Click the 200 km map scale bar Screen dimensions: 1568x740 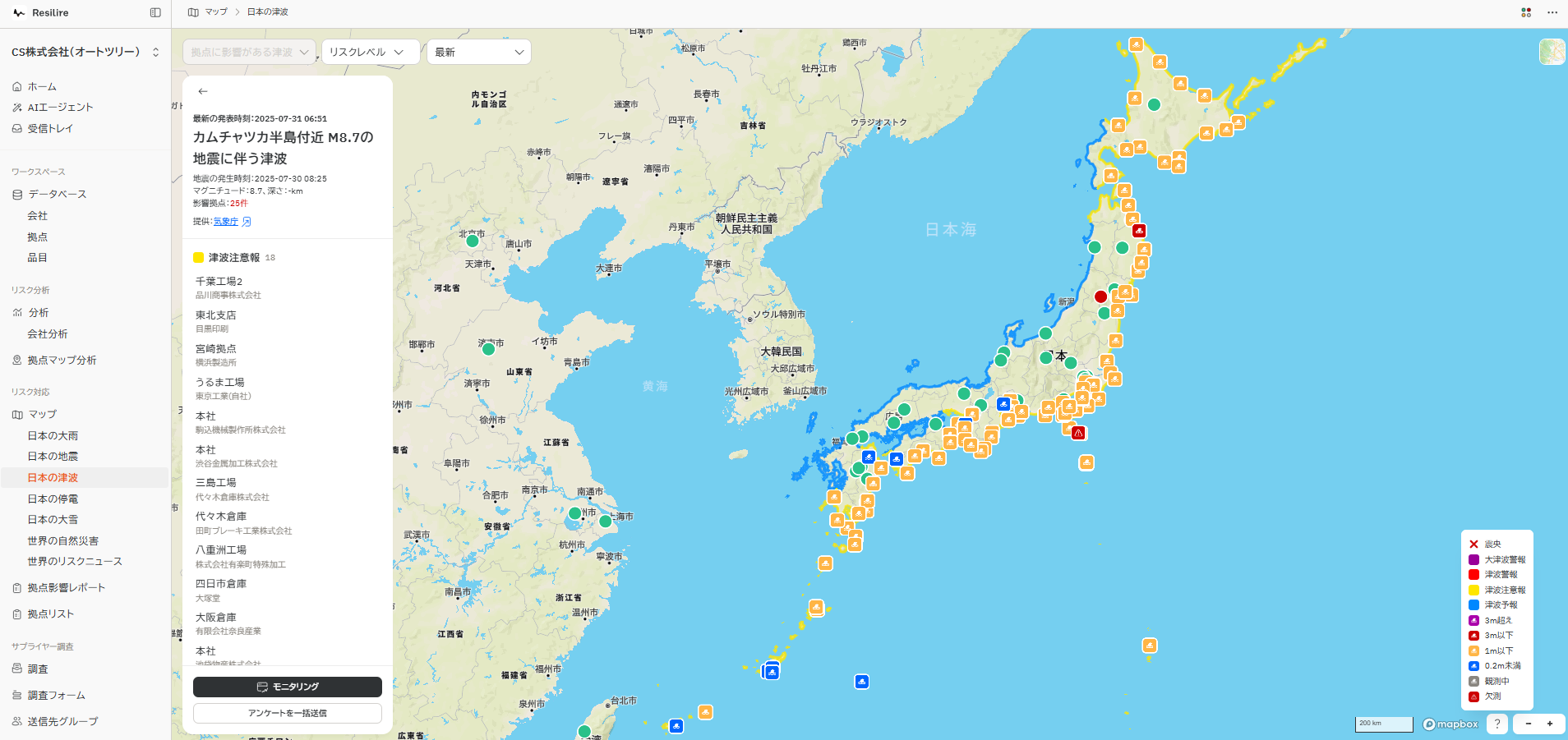1384,724
